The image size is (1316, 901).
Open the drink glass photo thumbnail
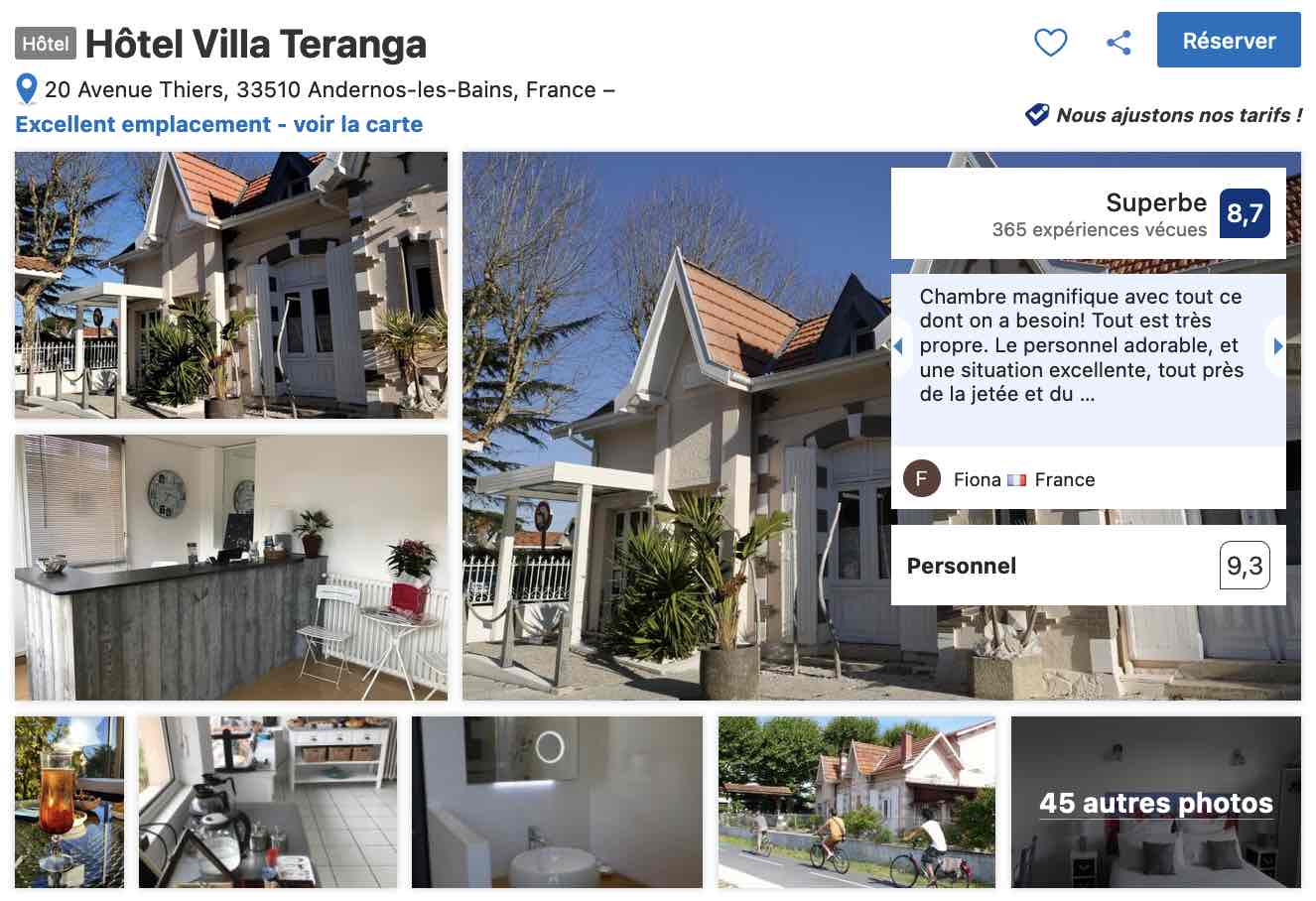tap(69, 802)
